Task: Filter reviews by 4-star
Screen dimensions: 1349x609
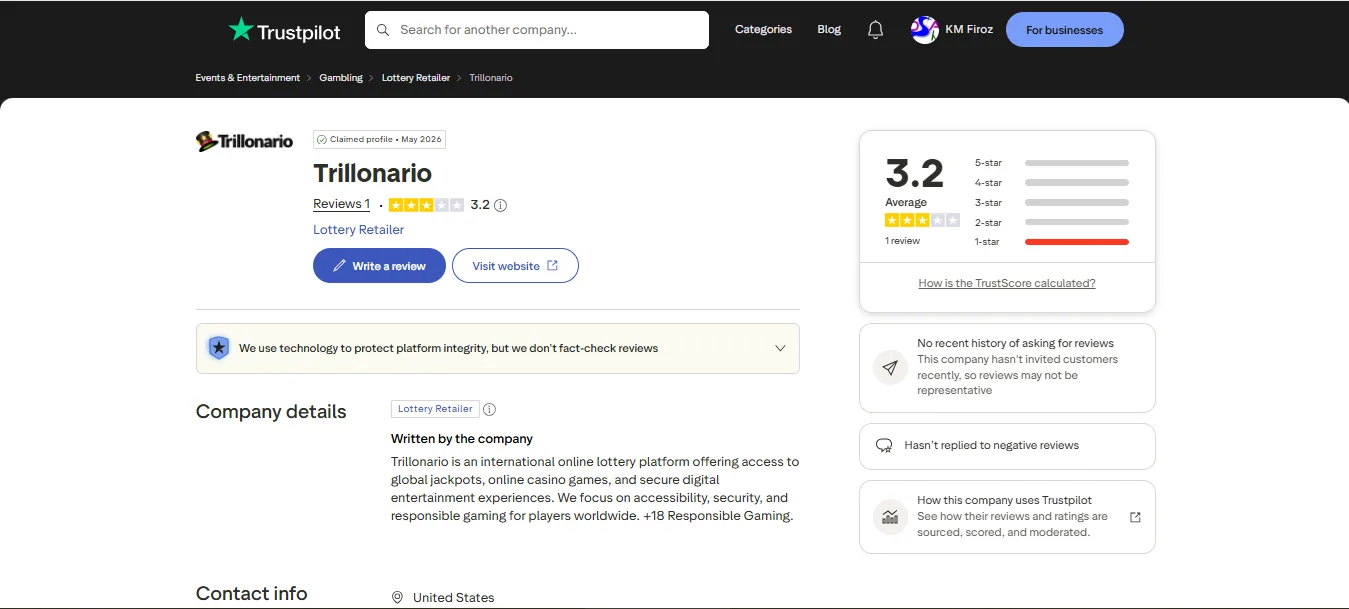Action: [x=1052, y=183]
